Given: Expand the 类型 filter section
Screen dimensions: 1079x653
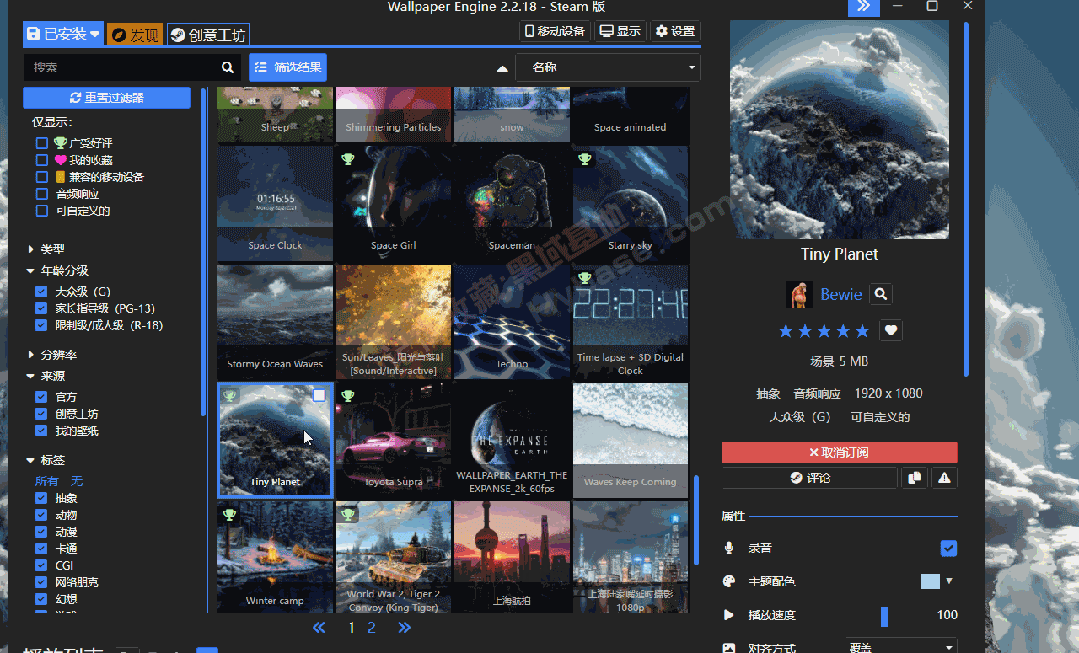Looking at the screenshot, I should (31, 249).
